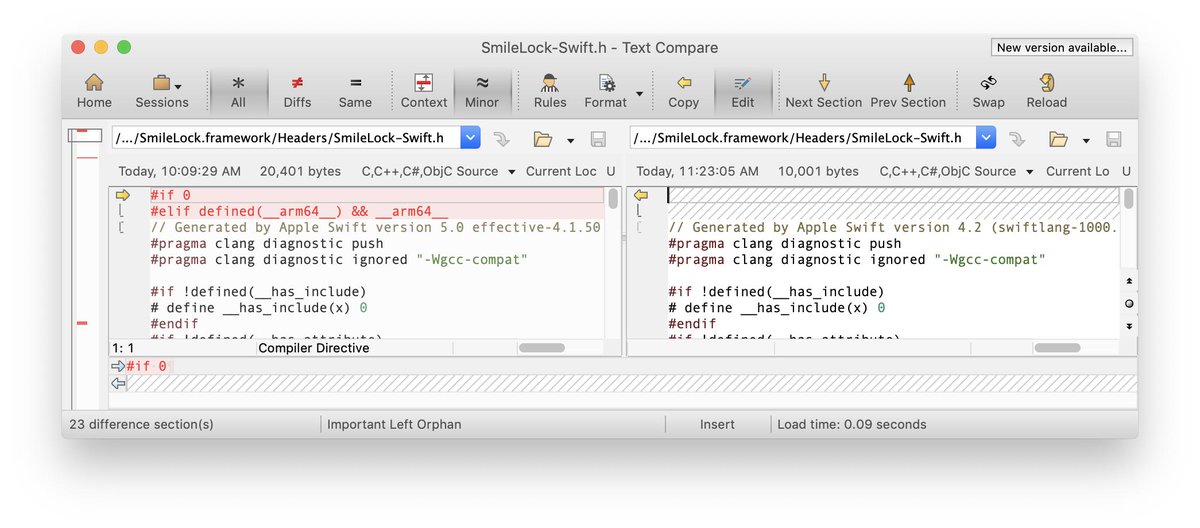1200x528 pixels.
Task: Click 'Insert' mode indicator in status bar
Action: click(x=717, y=424)
